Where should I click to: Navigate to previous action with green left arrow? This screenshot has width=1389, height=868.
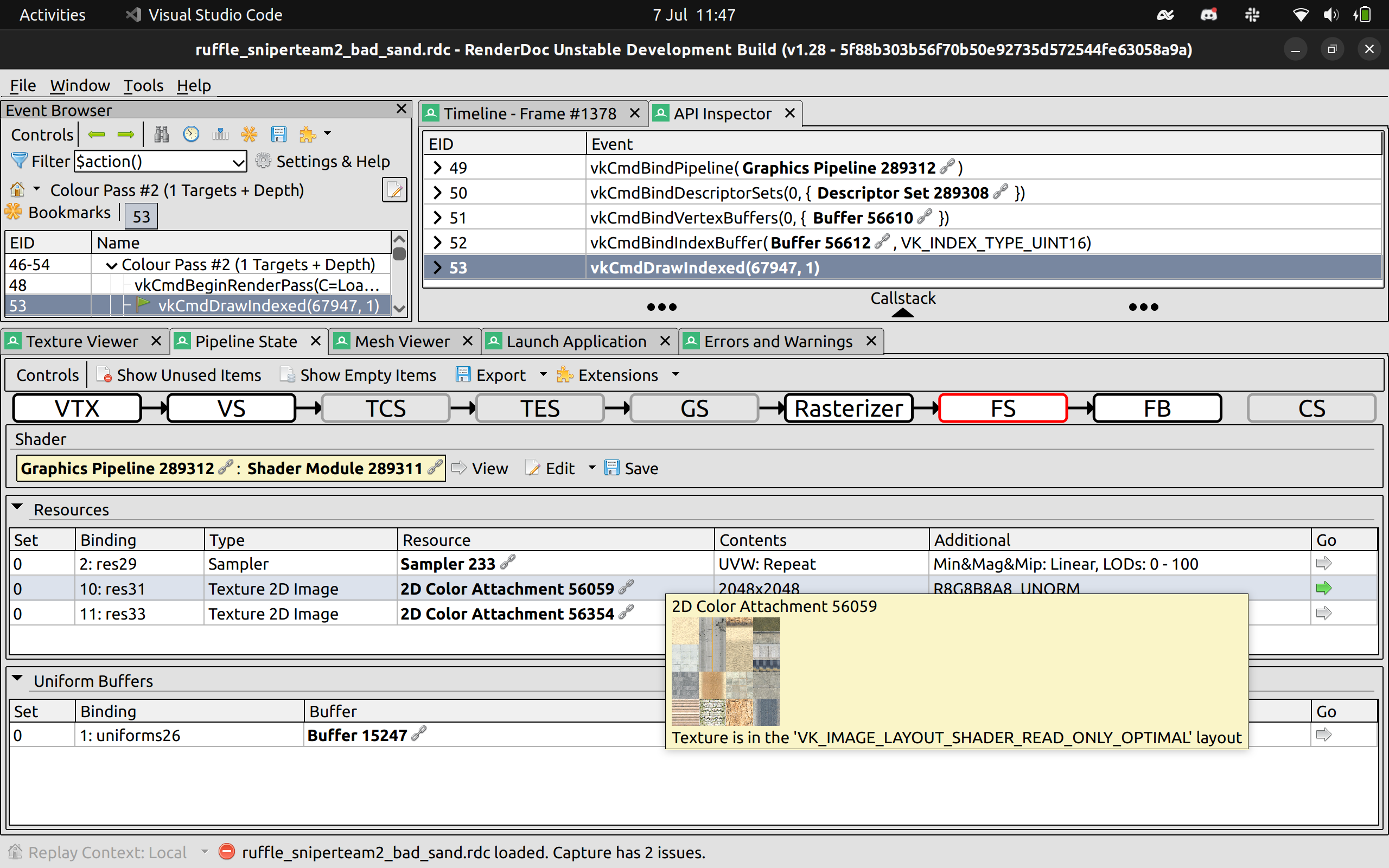pyautogui.click(x=97, y=134)
